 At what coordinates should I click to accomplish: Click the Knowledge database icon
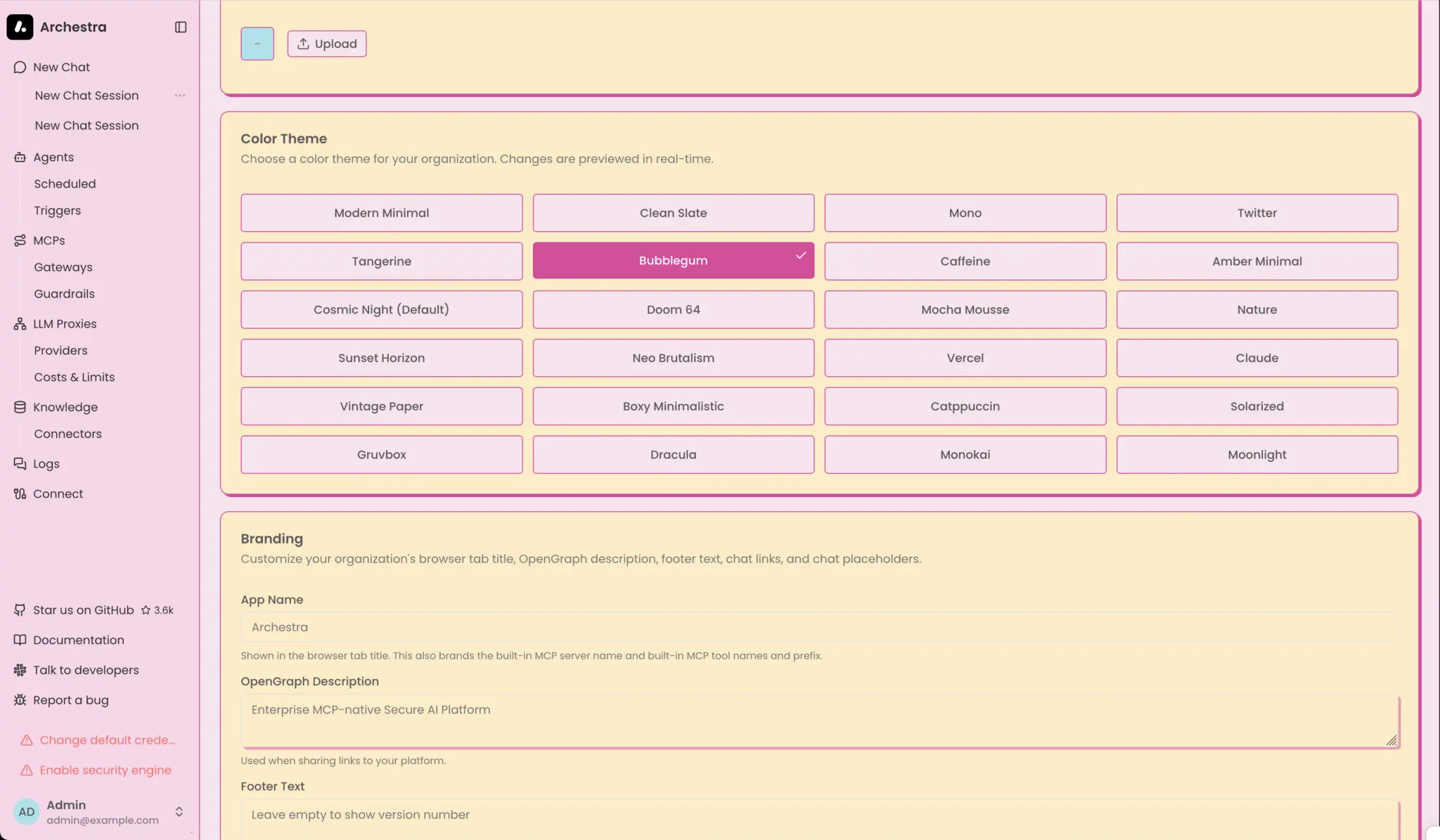click(x=20, y=407)
